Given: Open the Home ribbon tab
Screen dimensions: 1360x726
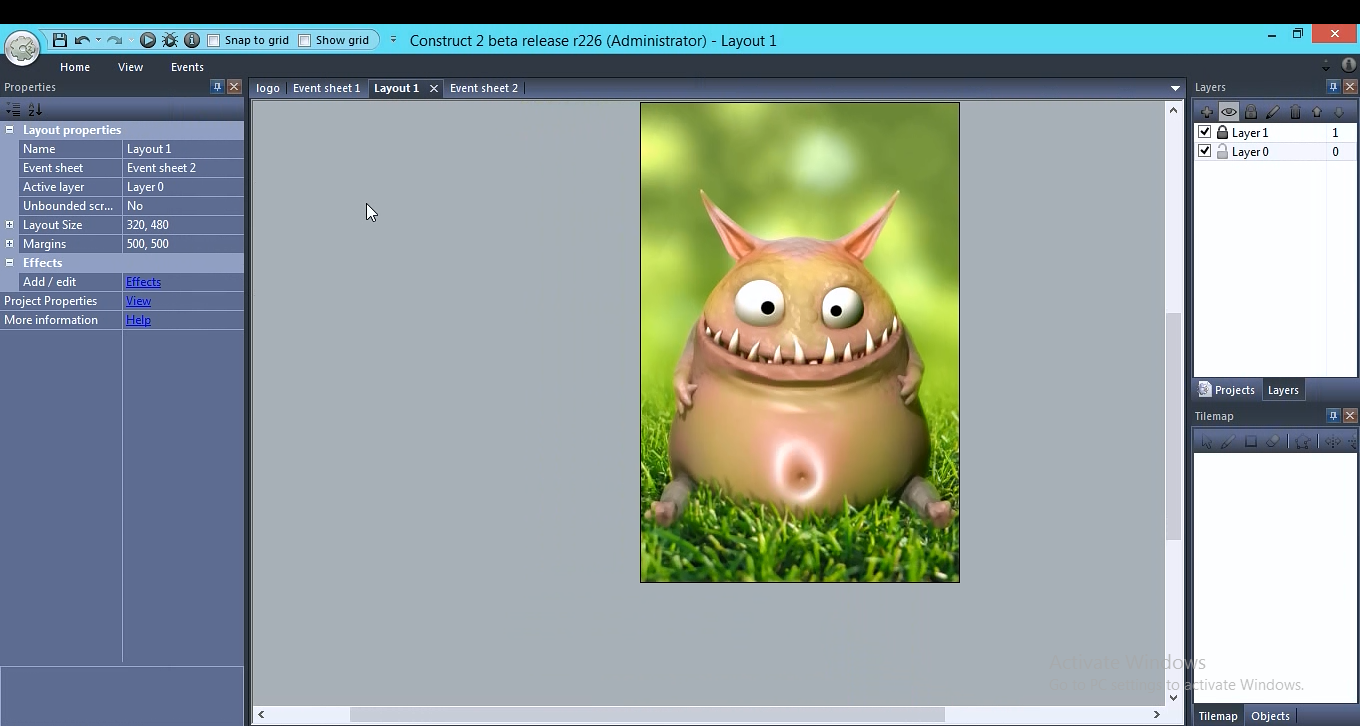Looking at the screenshot, I should (x=75, y=67).
